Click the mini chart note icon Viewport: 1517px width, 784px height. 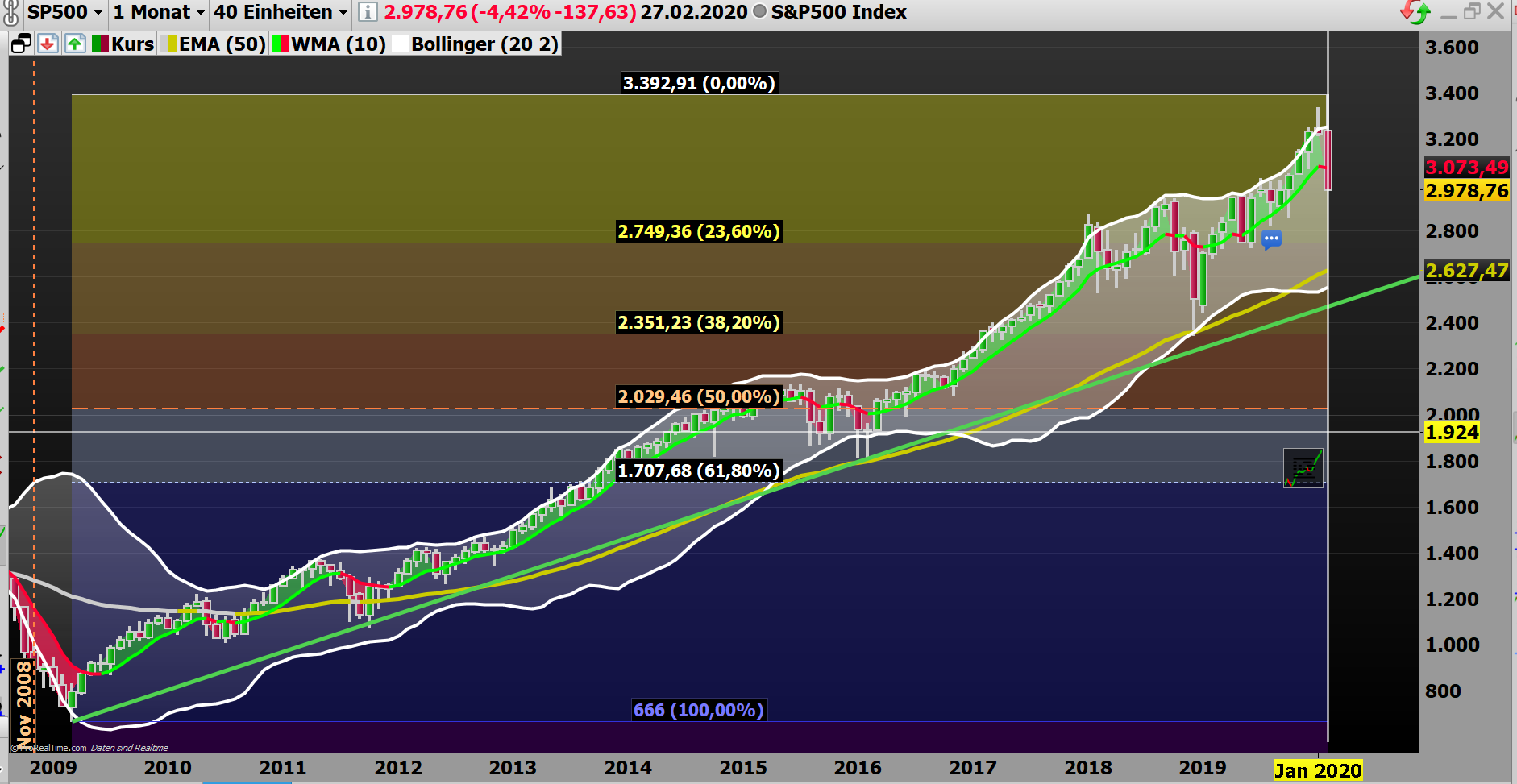click(x=1303, y=467)
